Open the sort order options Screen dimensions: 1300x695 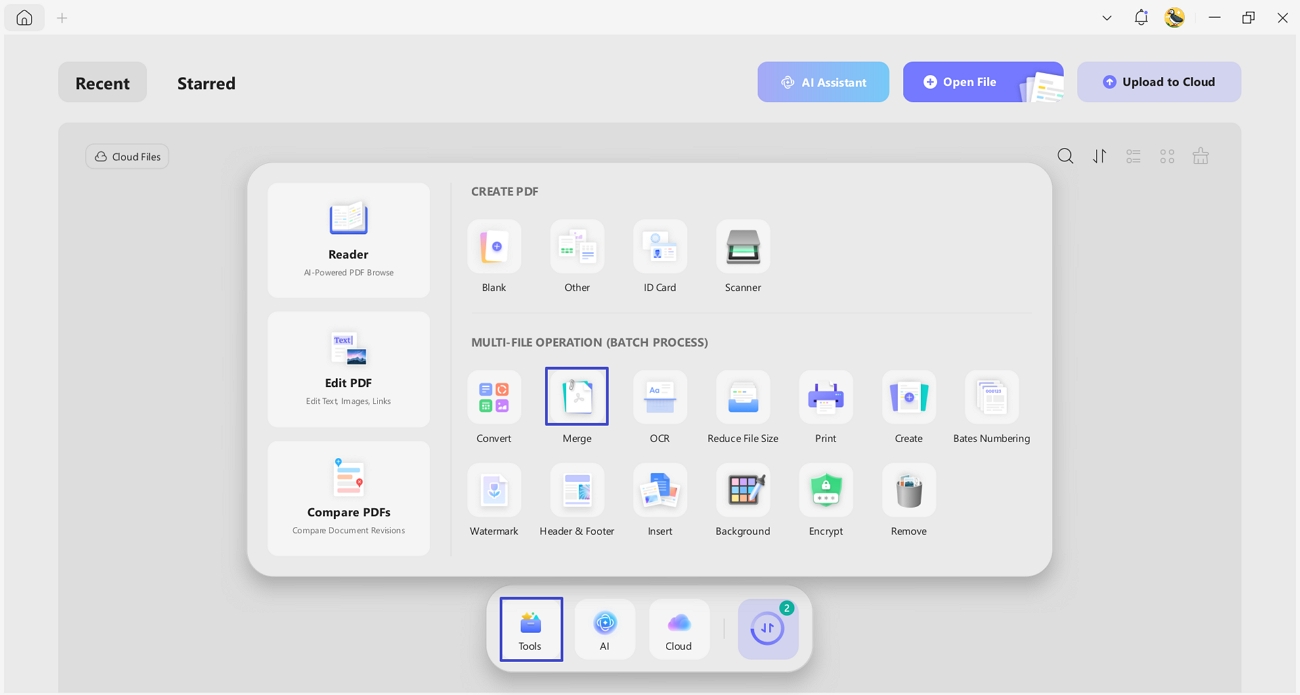click(x=1100, y=156)
